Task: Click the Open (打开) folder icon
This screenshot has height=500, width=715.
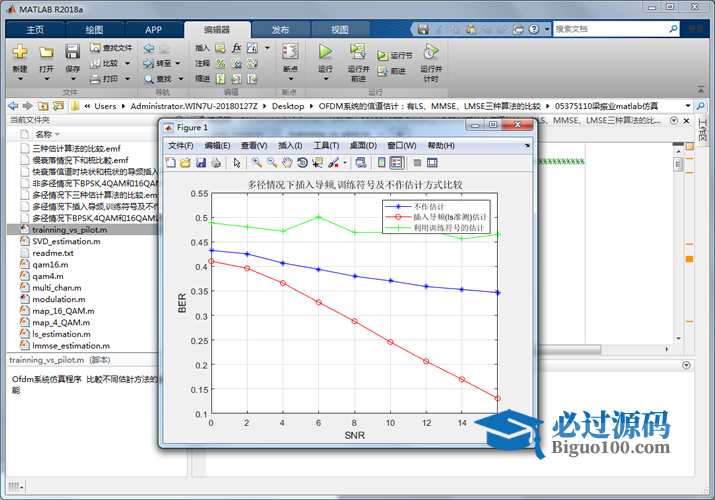Action: coord(46,52)
